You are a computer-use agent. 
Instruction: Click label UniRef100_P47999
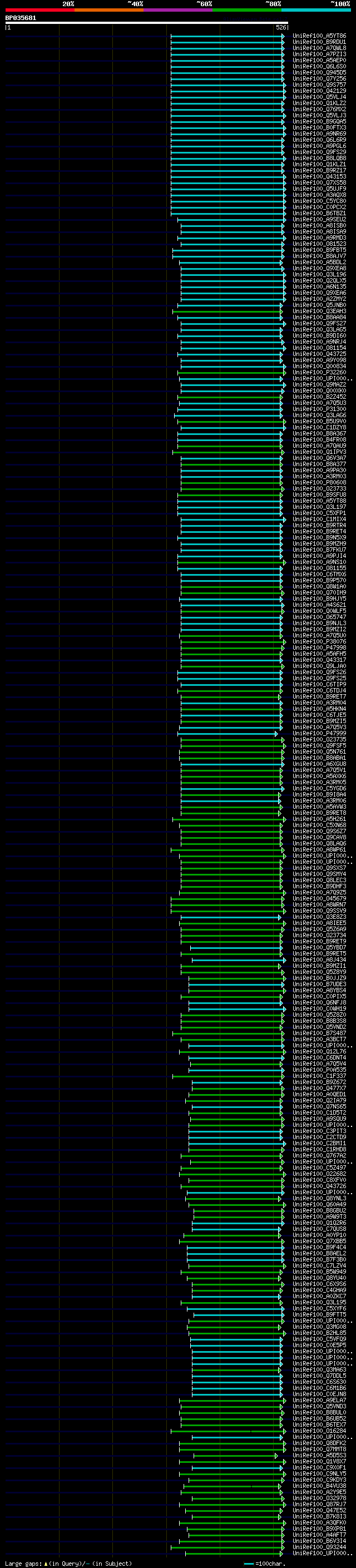[319, 733]
